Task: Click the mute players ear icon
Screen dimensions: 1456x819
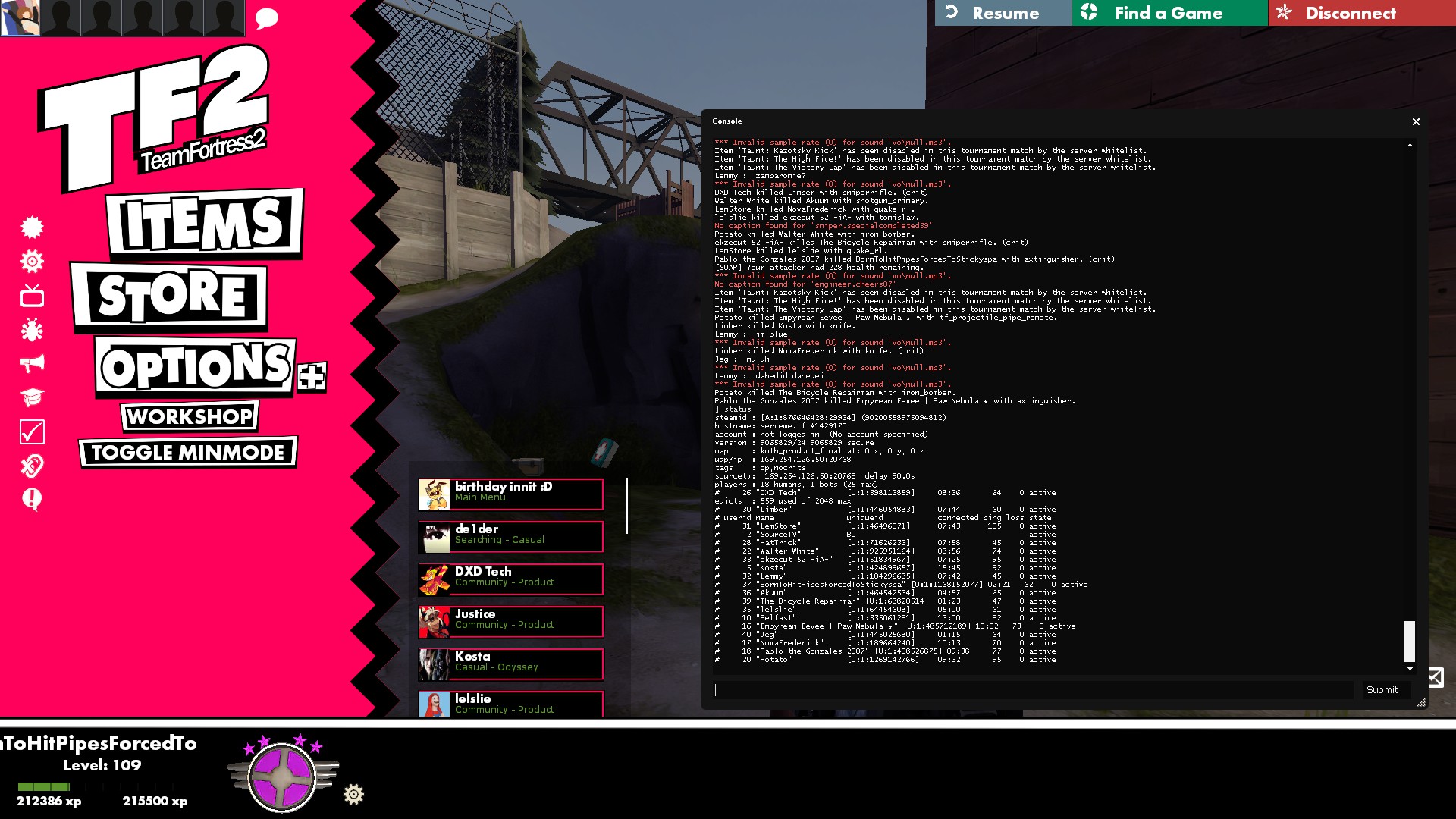Action: (32, 466)
